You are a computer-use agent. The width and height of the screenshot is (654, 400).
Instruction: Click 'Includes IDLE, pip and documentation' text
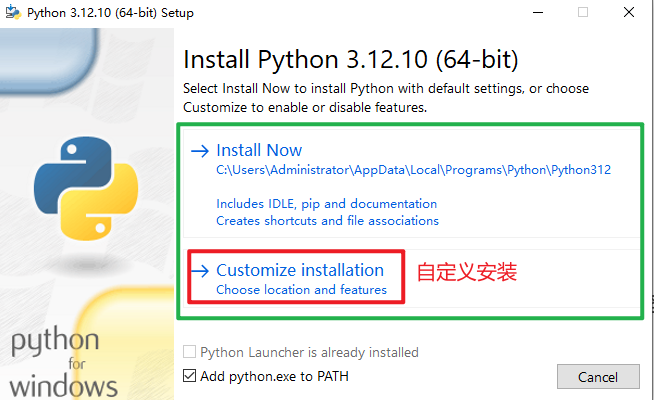tap(327, 204)
